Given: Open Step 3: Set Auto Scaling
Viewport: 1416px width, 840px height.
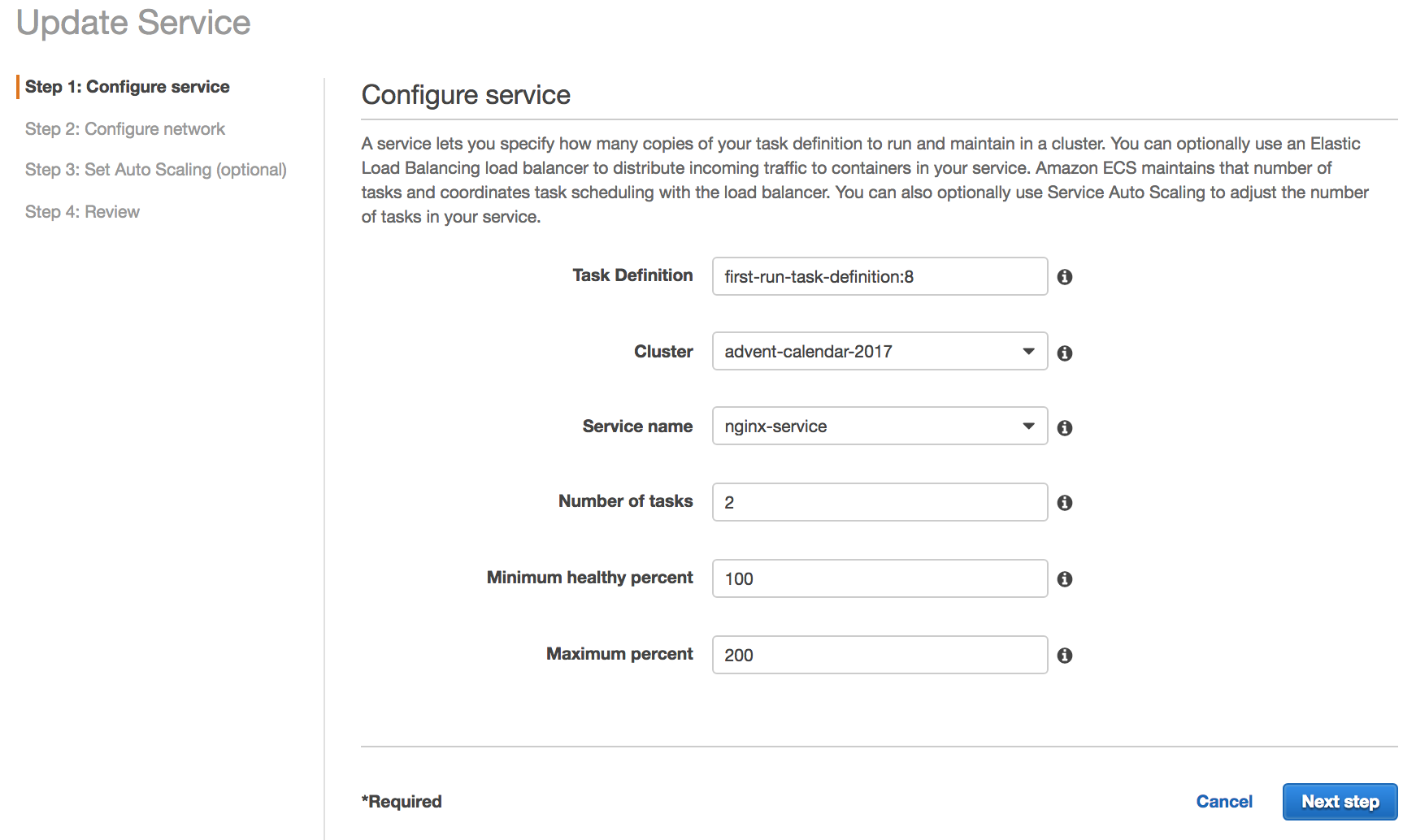Looking at the screenshot, I should point(156,170).
